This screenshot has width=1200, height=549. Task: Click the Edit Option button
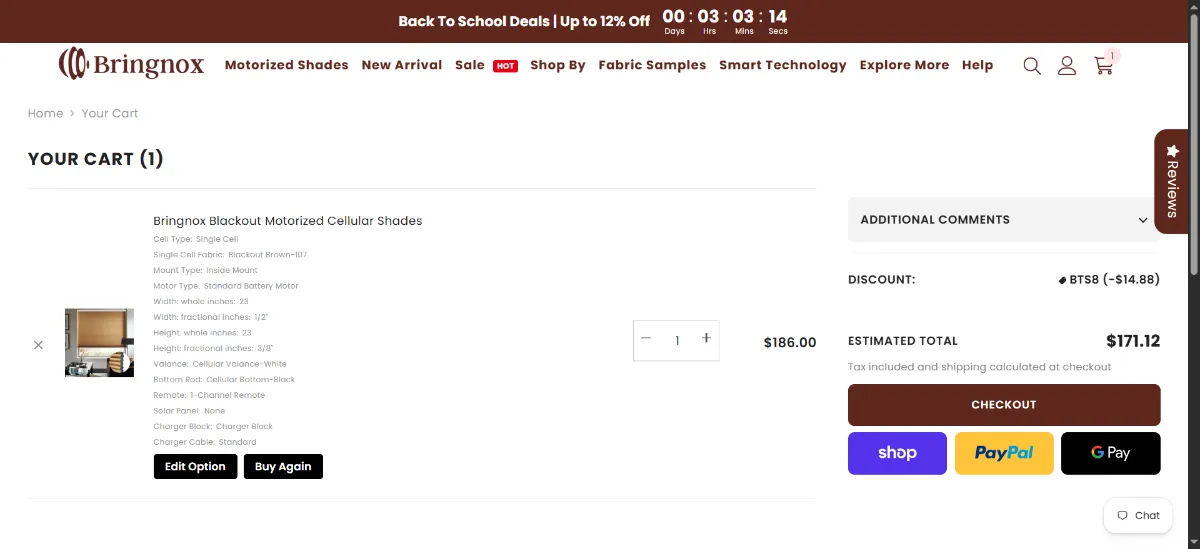pos(195,466)
